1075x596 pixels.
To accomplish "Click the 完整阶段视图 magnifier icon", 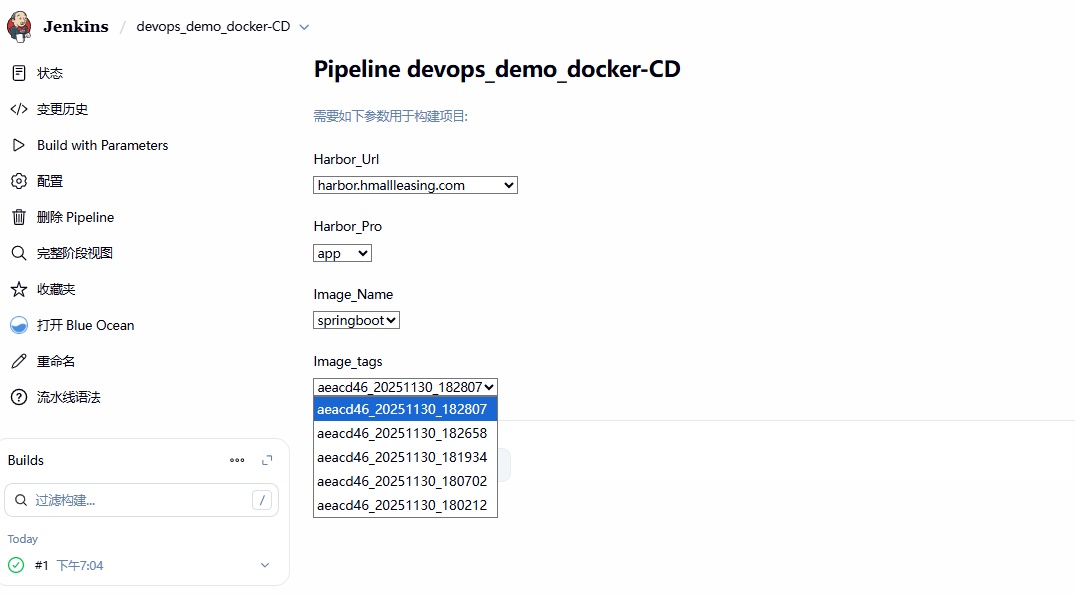I will point(18,253).
